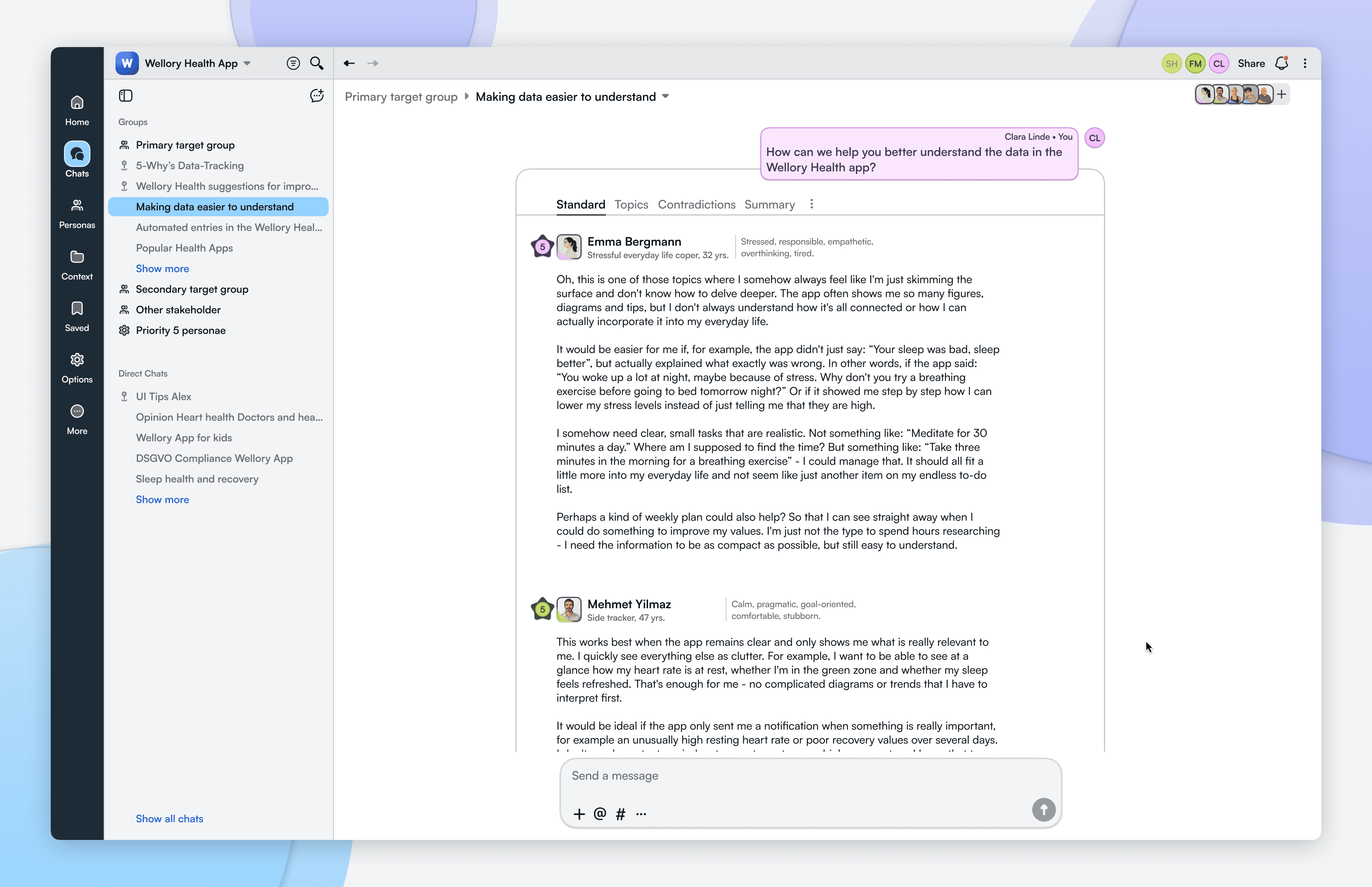
Task: Click Mehmet Yilmaz's priority 5 badge
Action: coord(542,609)
